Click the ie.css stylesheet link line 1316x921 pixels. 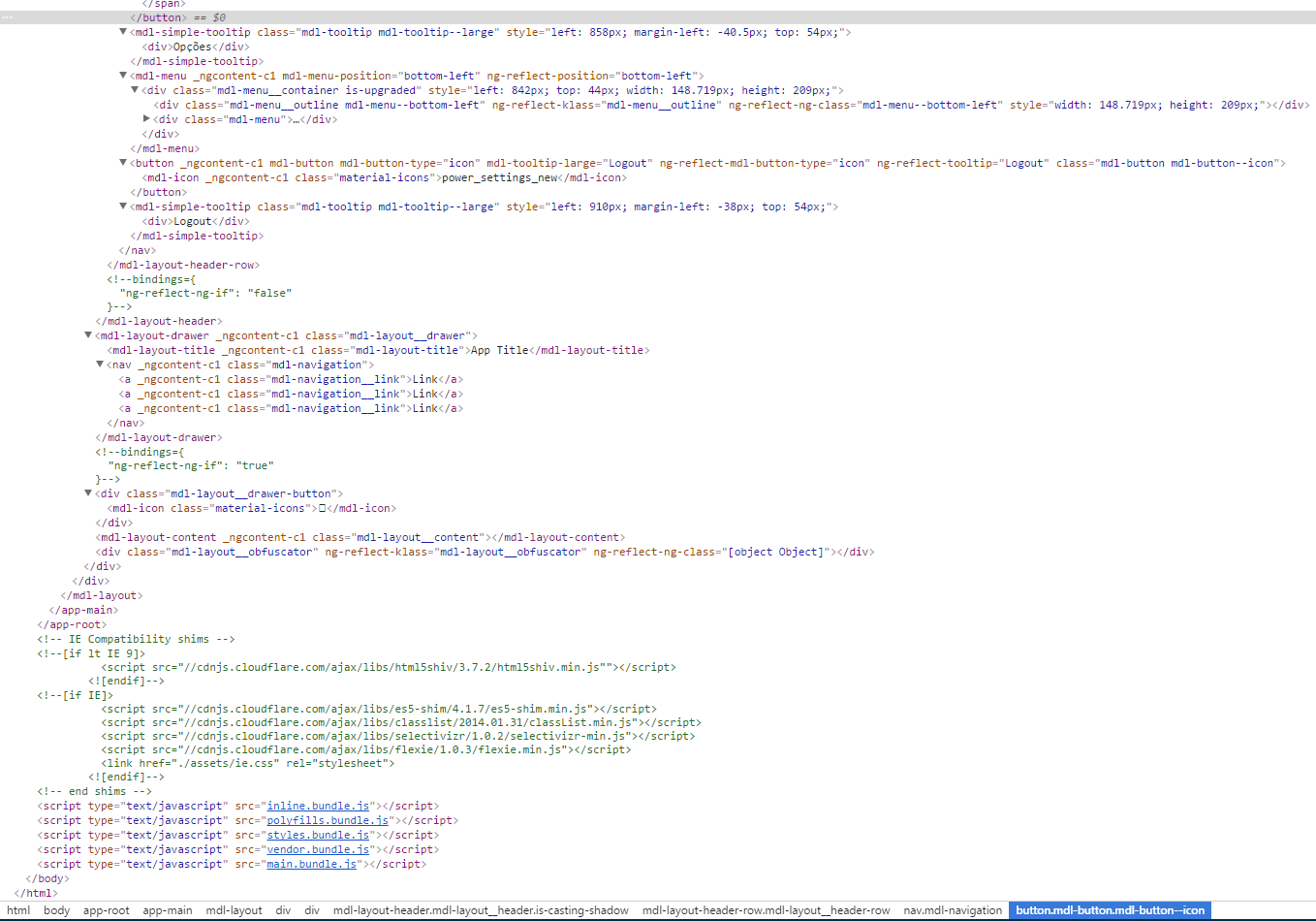pyautogui.click(x=248, y=763)
